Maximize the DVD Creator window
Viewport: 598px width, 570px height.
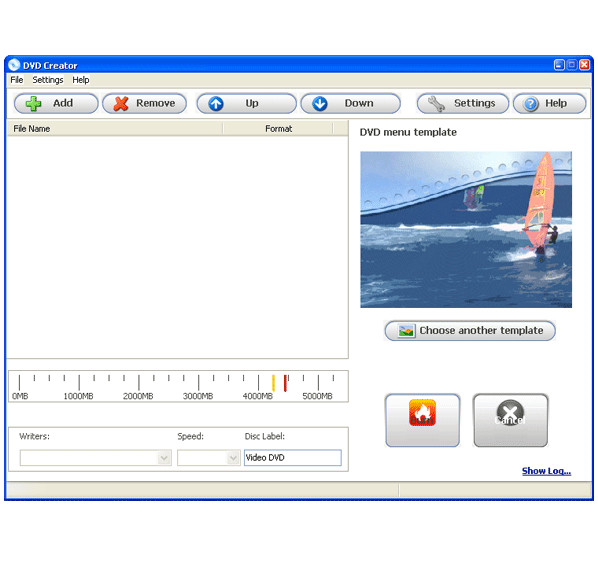click(572, 65)
